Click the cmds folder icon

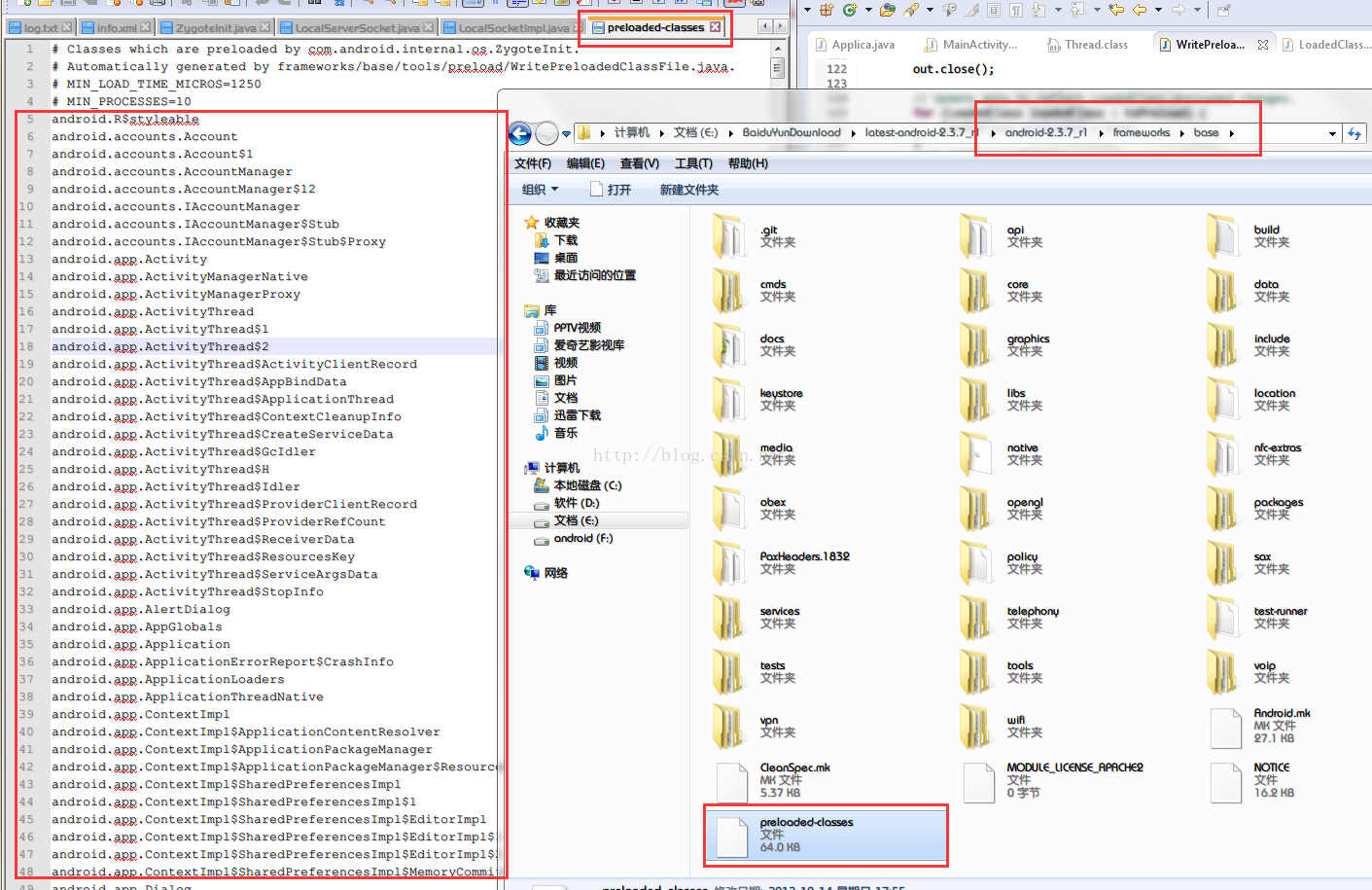click(729, 291)
